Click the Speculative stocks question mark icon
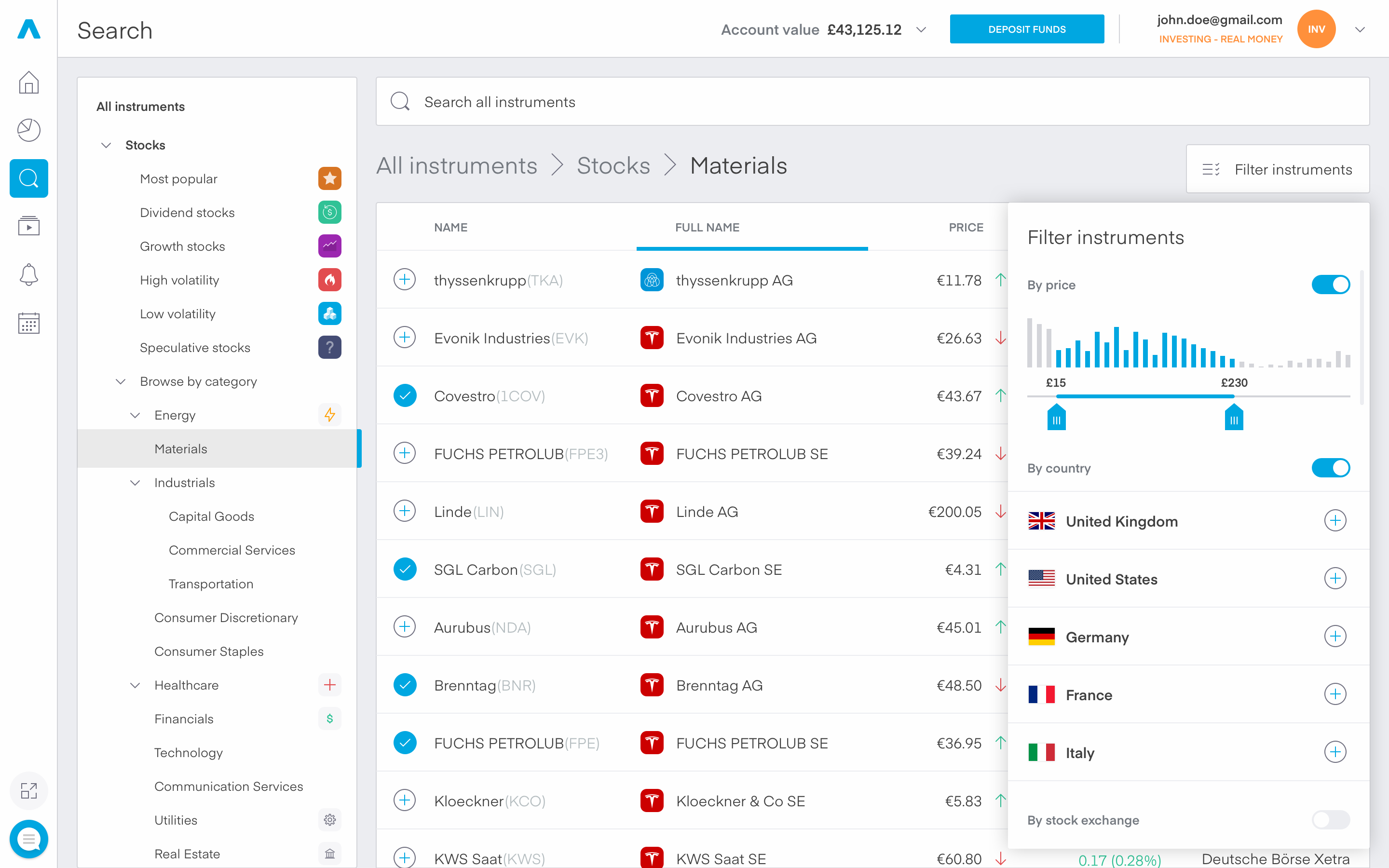The height and width of the screenshot is (868, 1389). coord(329,347)
